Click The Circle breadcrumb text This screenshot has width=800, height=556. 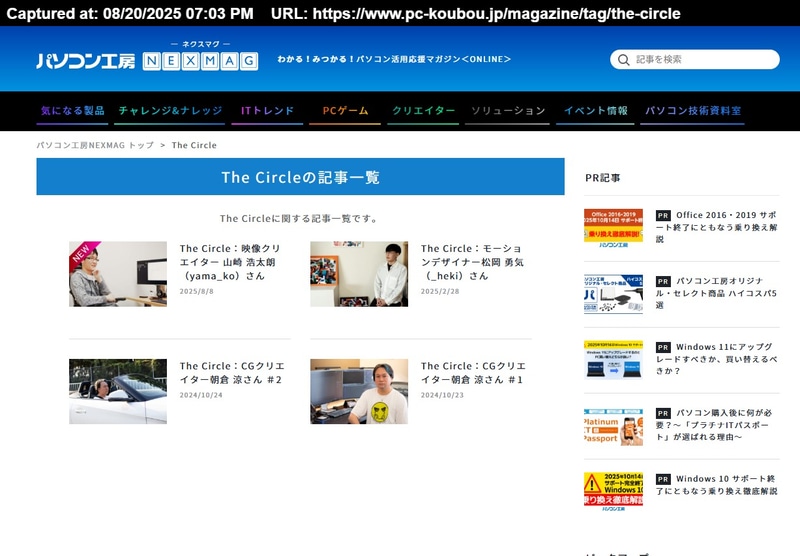(194, 145)
